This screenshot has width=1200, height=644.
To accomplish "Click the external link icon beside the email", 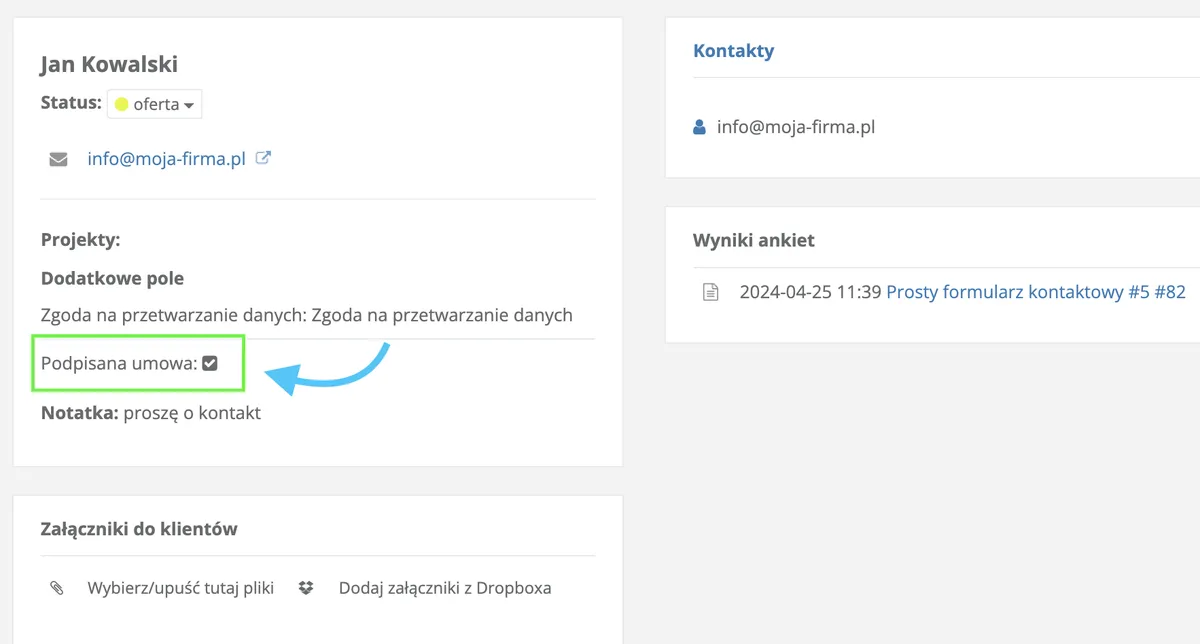I will [x=264, y=158].
